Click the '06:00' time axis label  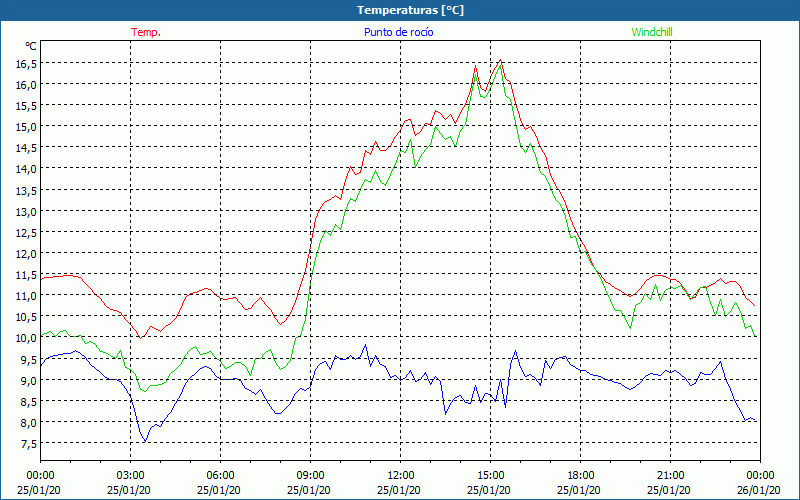[220, 476]
